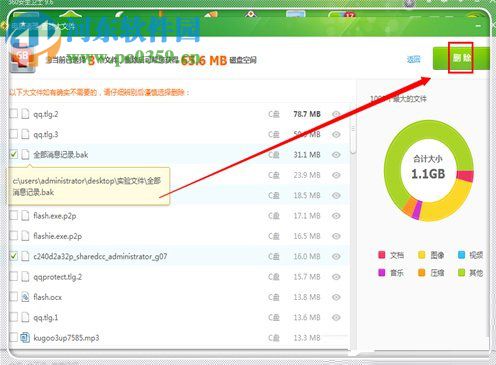Click the eye icon in the 18.5 MB row
This screenshot has width=496, height=365.
coord(336,195)
